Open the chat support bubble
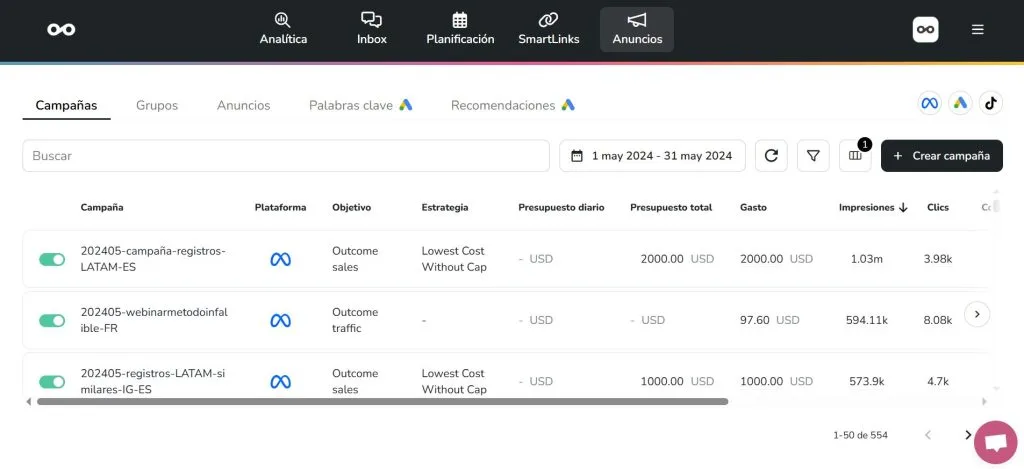Viewport: 1024px width, 469px height. tap(995, 443)
